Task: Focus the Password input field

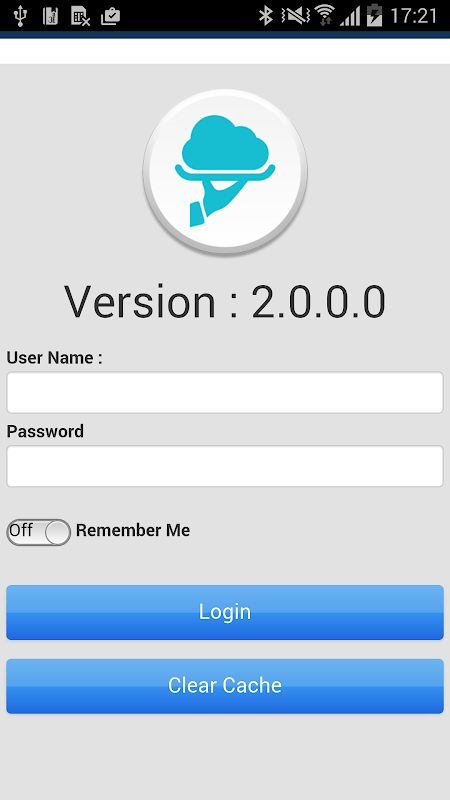Action: [x=225, y=466]
